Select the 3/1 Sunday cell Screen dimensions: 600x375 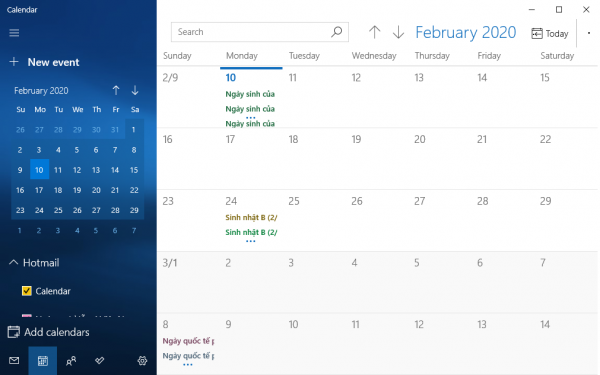188,282
